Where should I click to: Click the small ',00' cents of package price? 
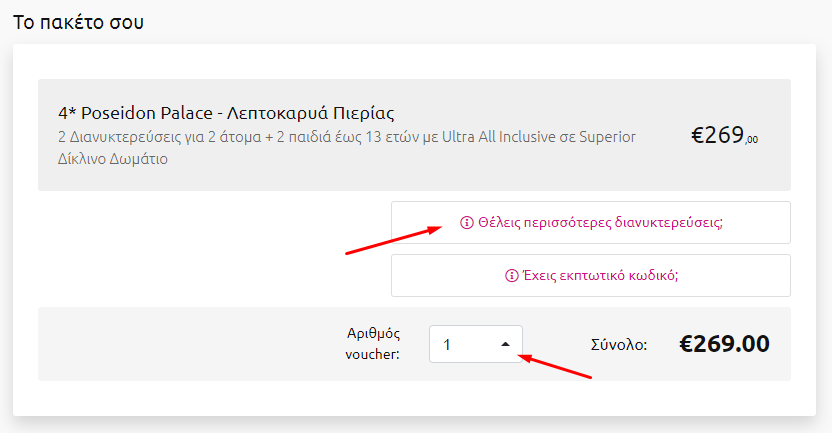(752, 141)
